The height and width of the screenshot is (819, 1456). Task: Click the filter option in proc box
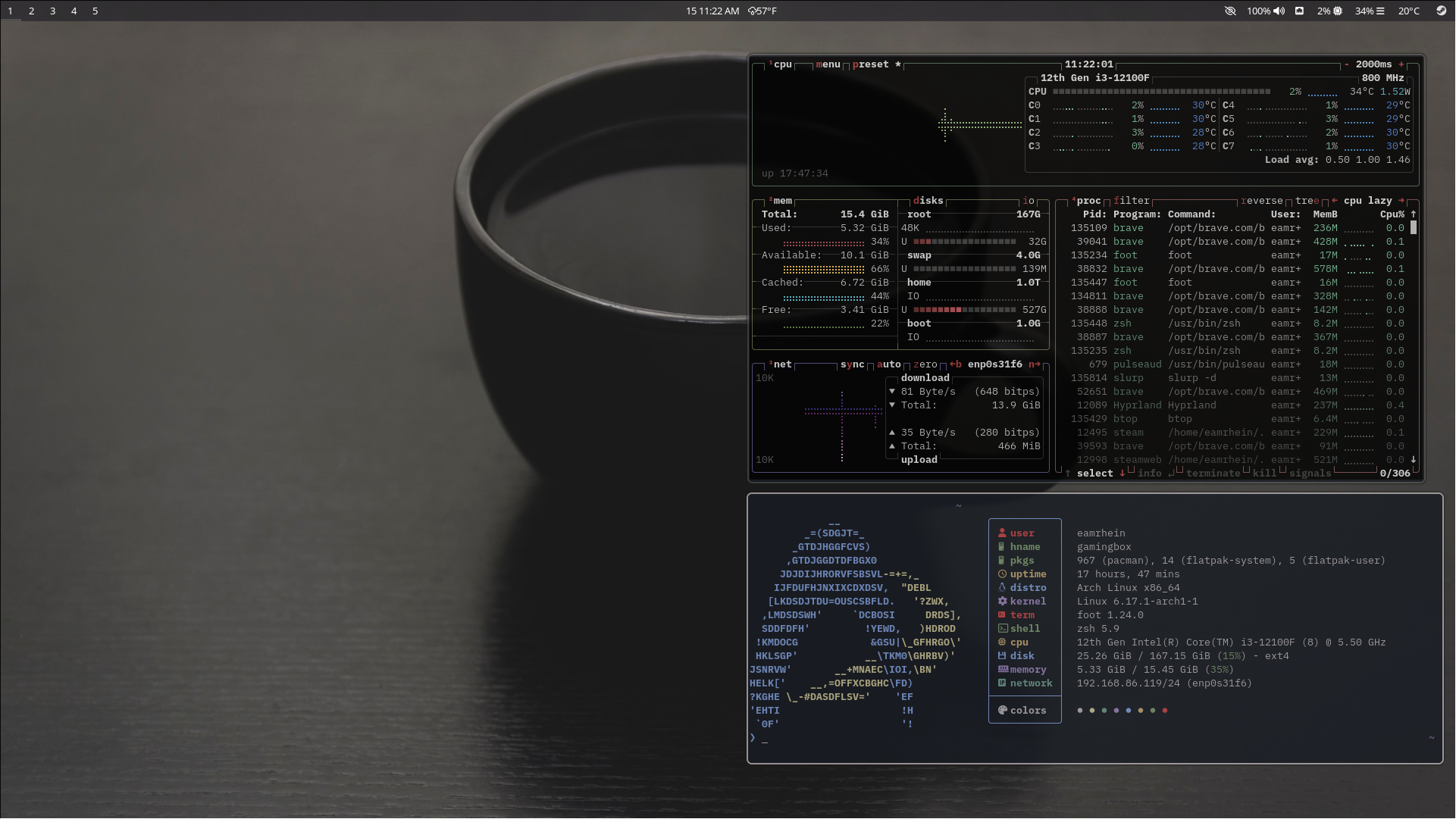[x=1131, y=201]
